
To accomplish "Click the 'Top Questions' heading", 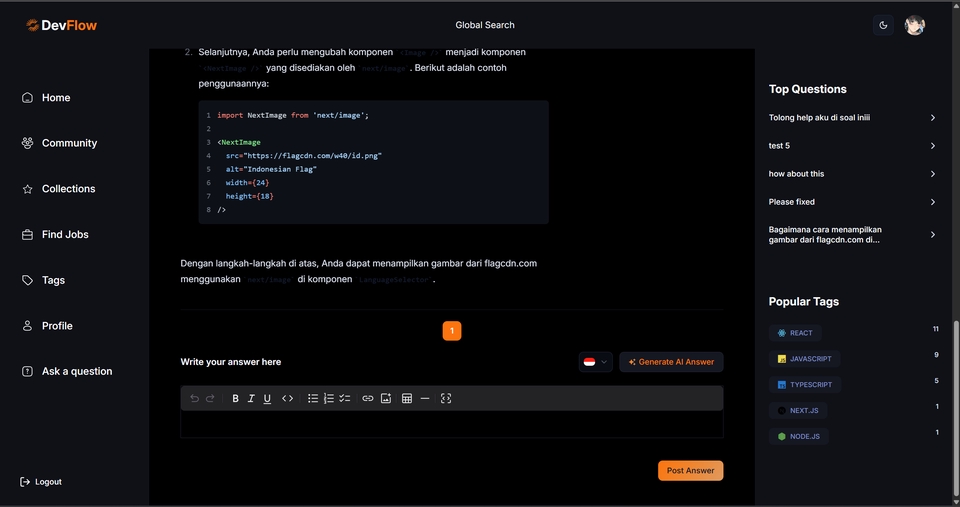I will pos(808,89).
